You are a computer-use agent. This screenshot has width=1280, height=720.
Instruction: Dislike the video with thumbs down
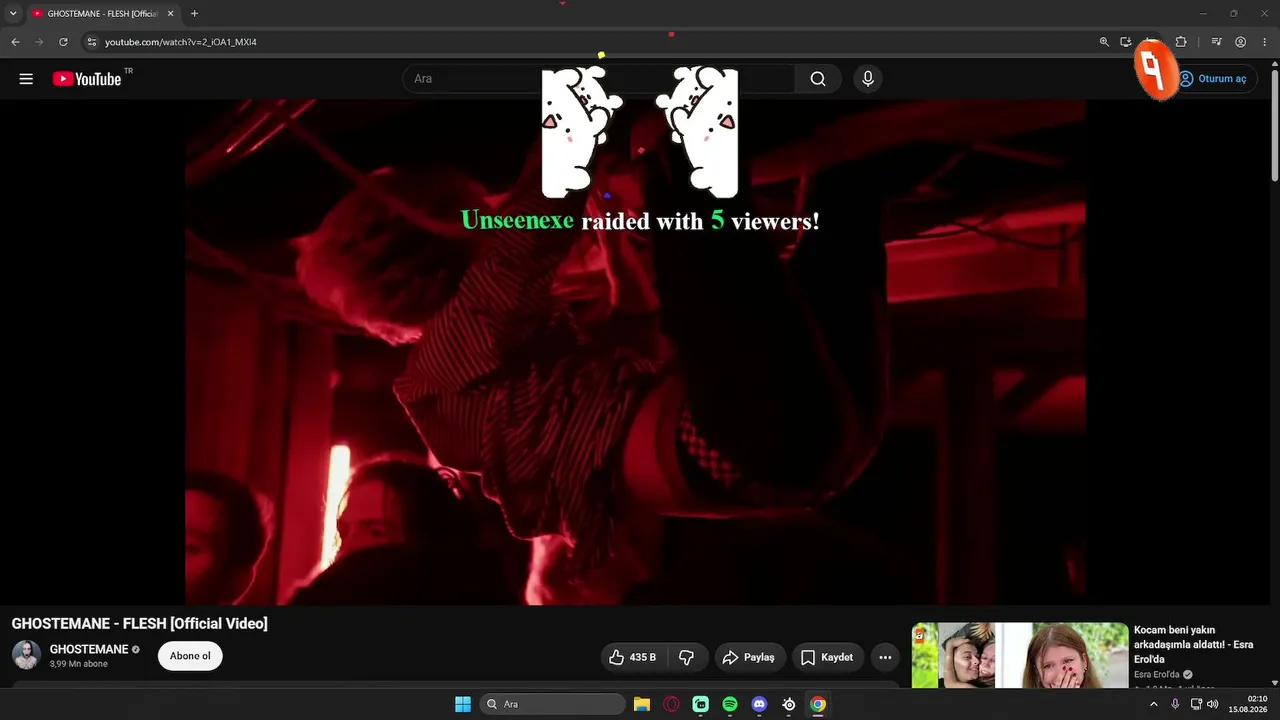687,657
